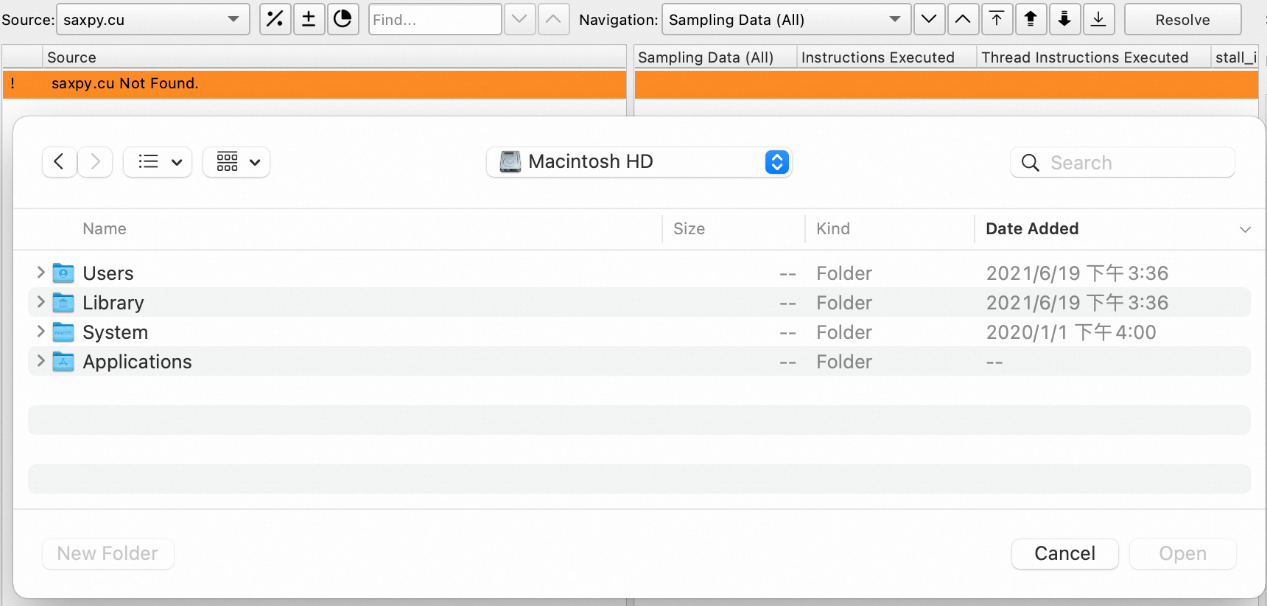The image size is (1267, 606).
Task: Navigate back in file dialog
Action: [60, 161]
